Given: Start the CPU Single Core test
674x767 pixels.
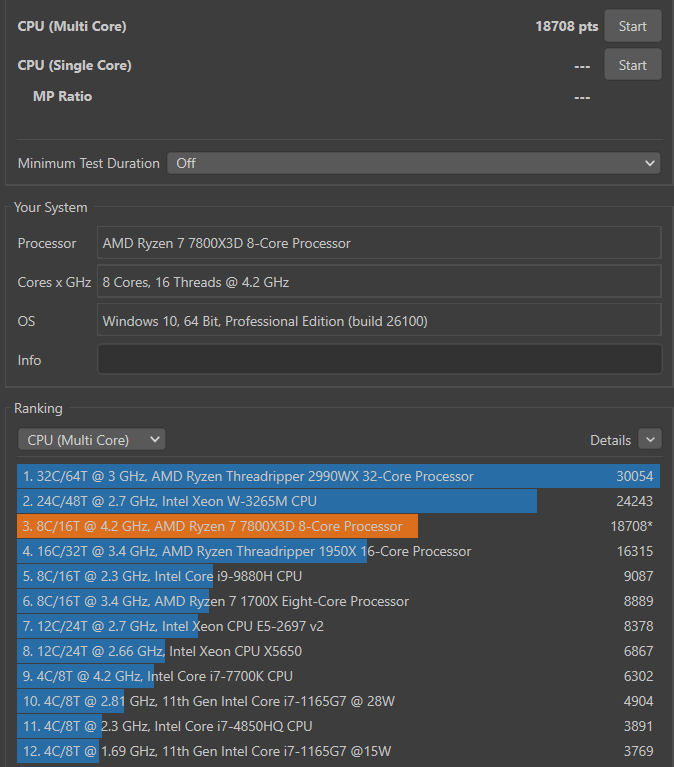Looking at the screenshot, I should [x=632, y=65].
